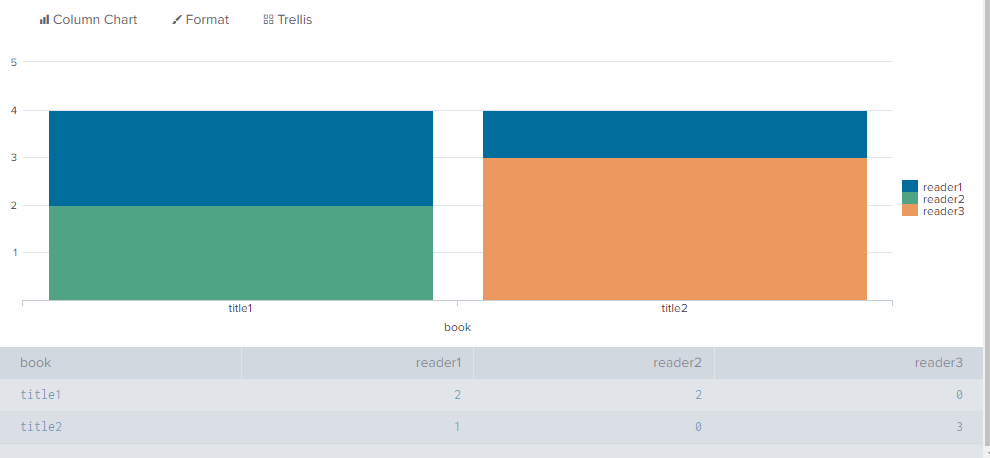Select the reader1 legend label text
Image resolution: width=990 pixels, height=458 pixels.
tap(943, 187)
